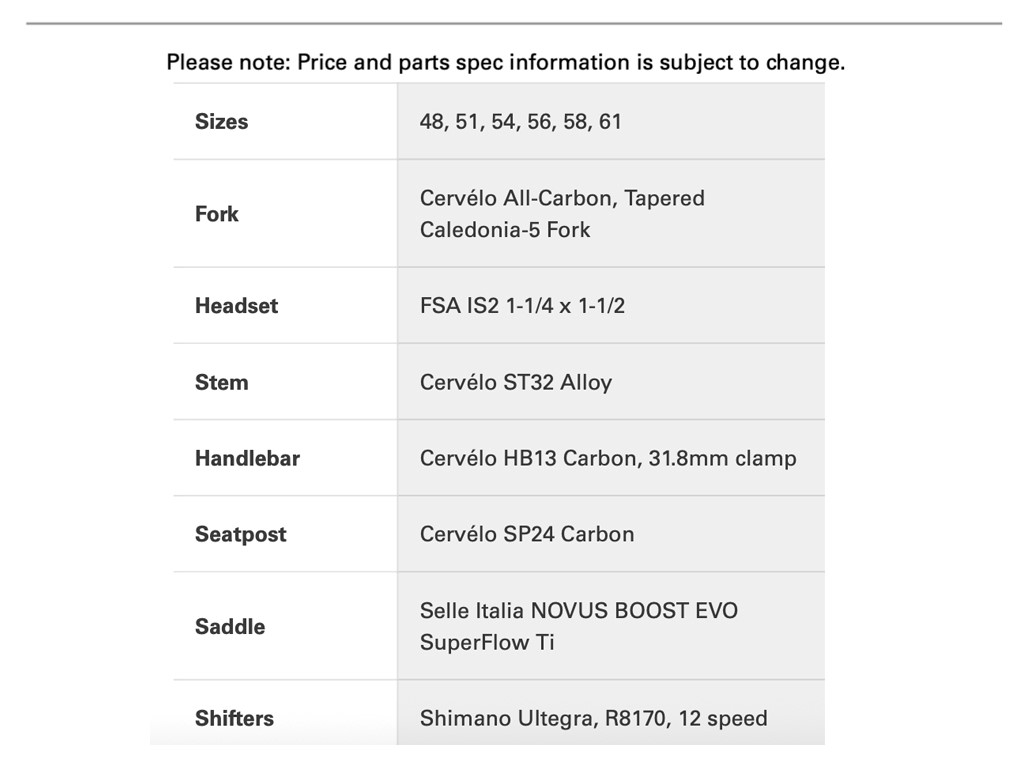Click the Cervélo SP24 Carbon value
The width and height of the screenshot is (1024, 768).
[526, 534]
